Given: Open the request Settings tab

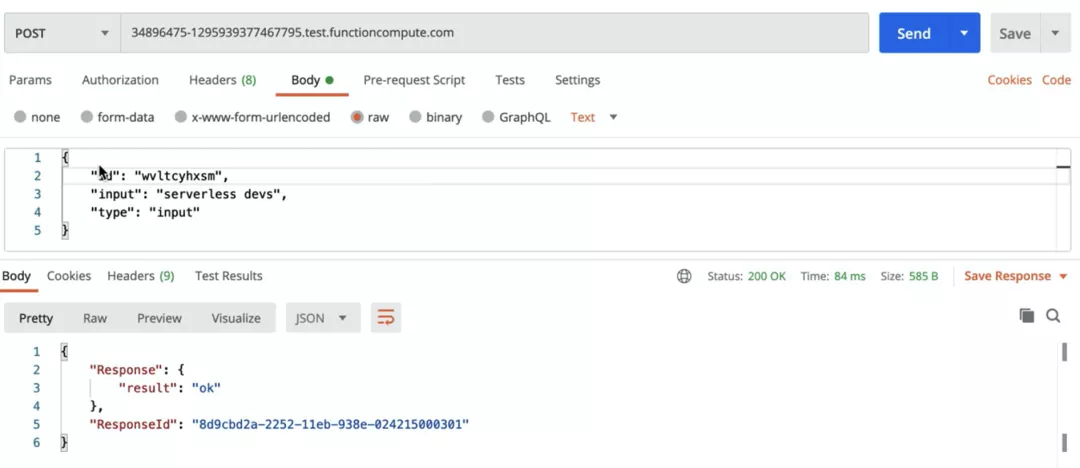Looking at the screenshot, I should tap(577, 80).
